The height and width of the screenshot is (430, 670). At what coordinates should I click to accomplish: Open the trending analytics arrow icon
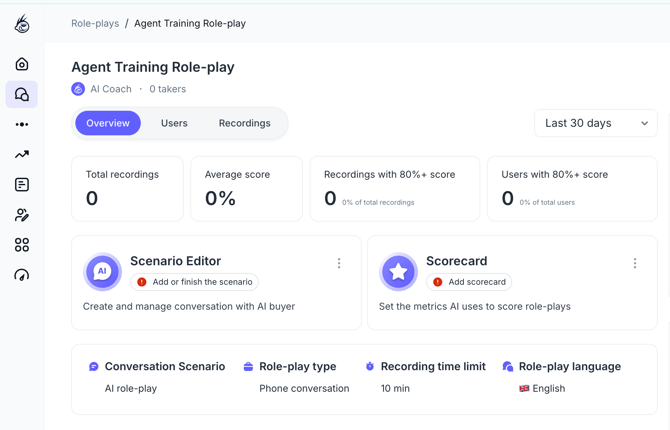pos(22,155)
